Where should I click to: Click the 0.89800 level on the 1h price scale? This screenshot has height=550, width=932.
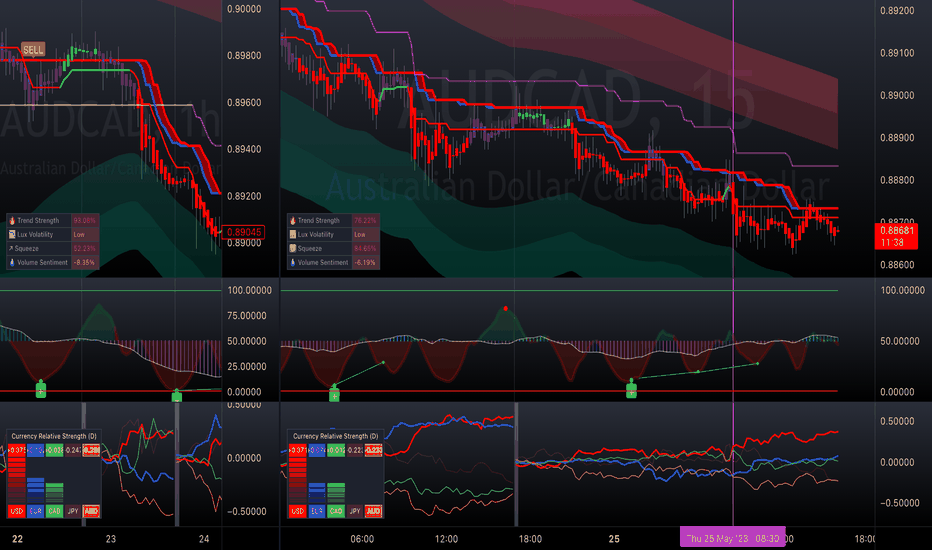pyautogui.click(x=244, y=55)
